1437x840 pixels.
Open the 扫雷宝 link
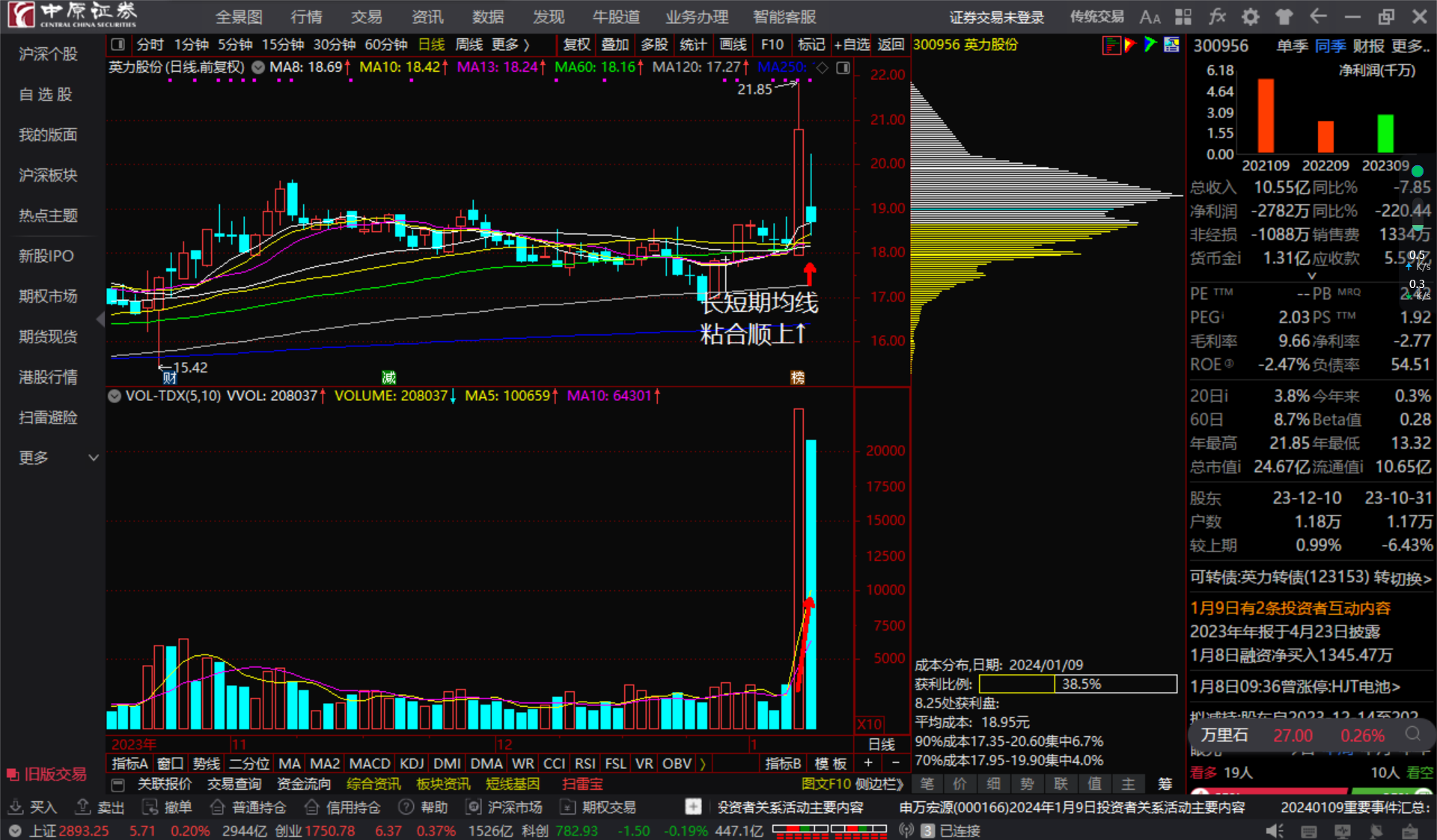pyautogui.click(x=582, y=784)
